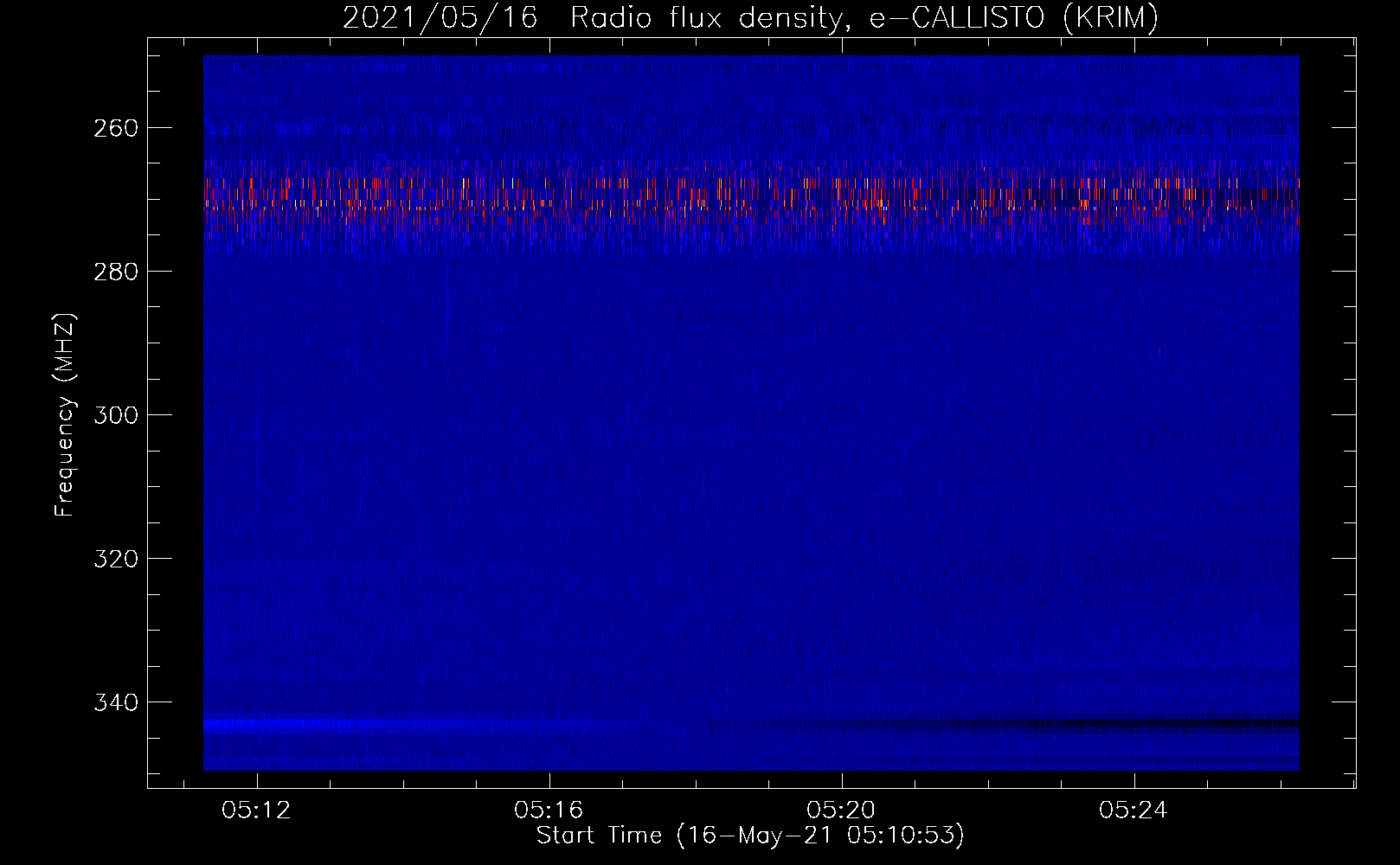The height and width of the screenshot is (865, 1400).
Task: Click the 320 frequency tick label
Action: click(116, 559)
